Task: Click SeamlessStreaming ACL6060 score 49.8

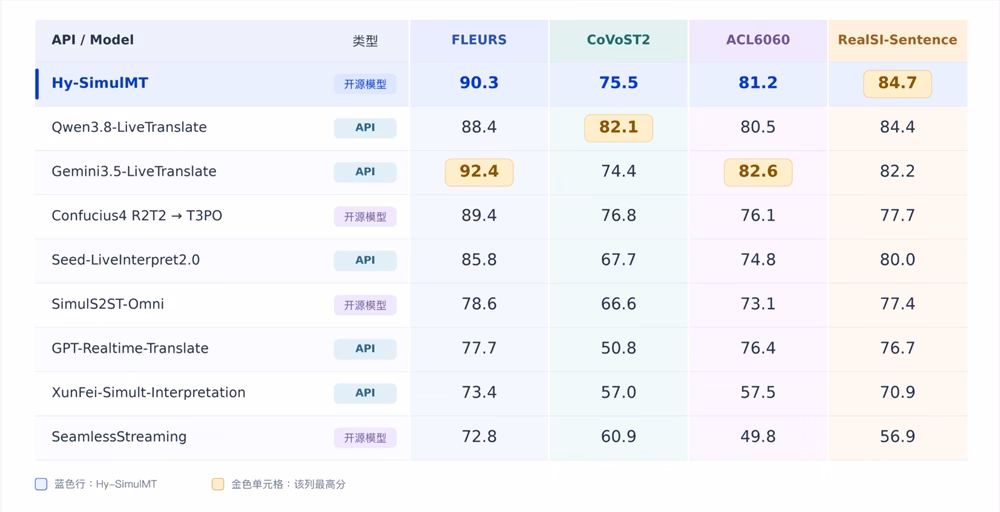Action: [x=758, y=437]
